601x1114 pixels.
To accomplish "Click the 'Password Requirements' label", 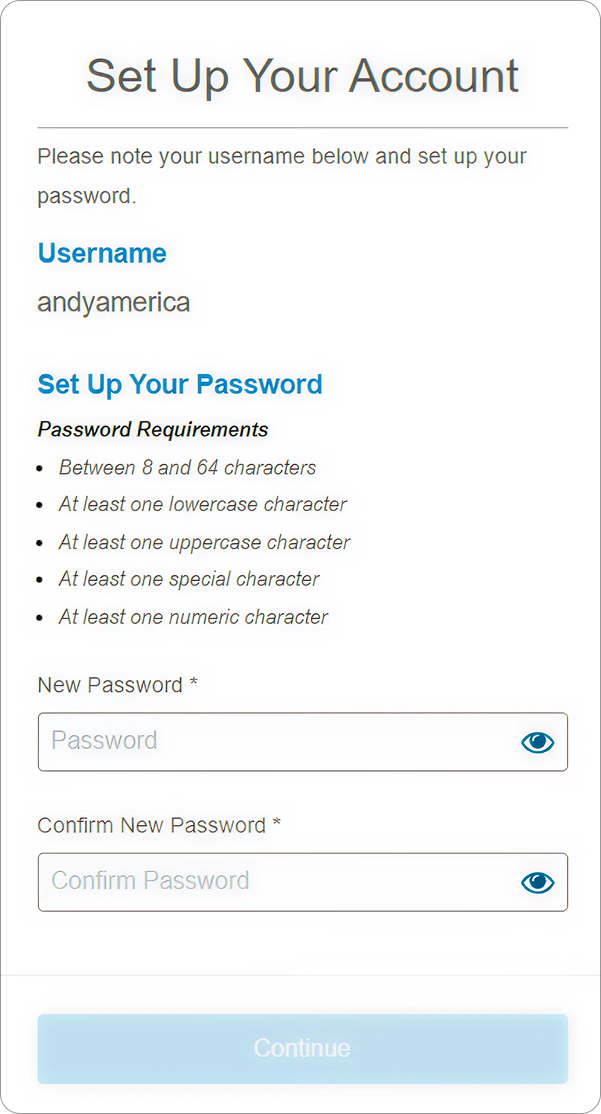I will pyautogui.click(x=153, y=430).
